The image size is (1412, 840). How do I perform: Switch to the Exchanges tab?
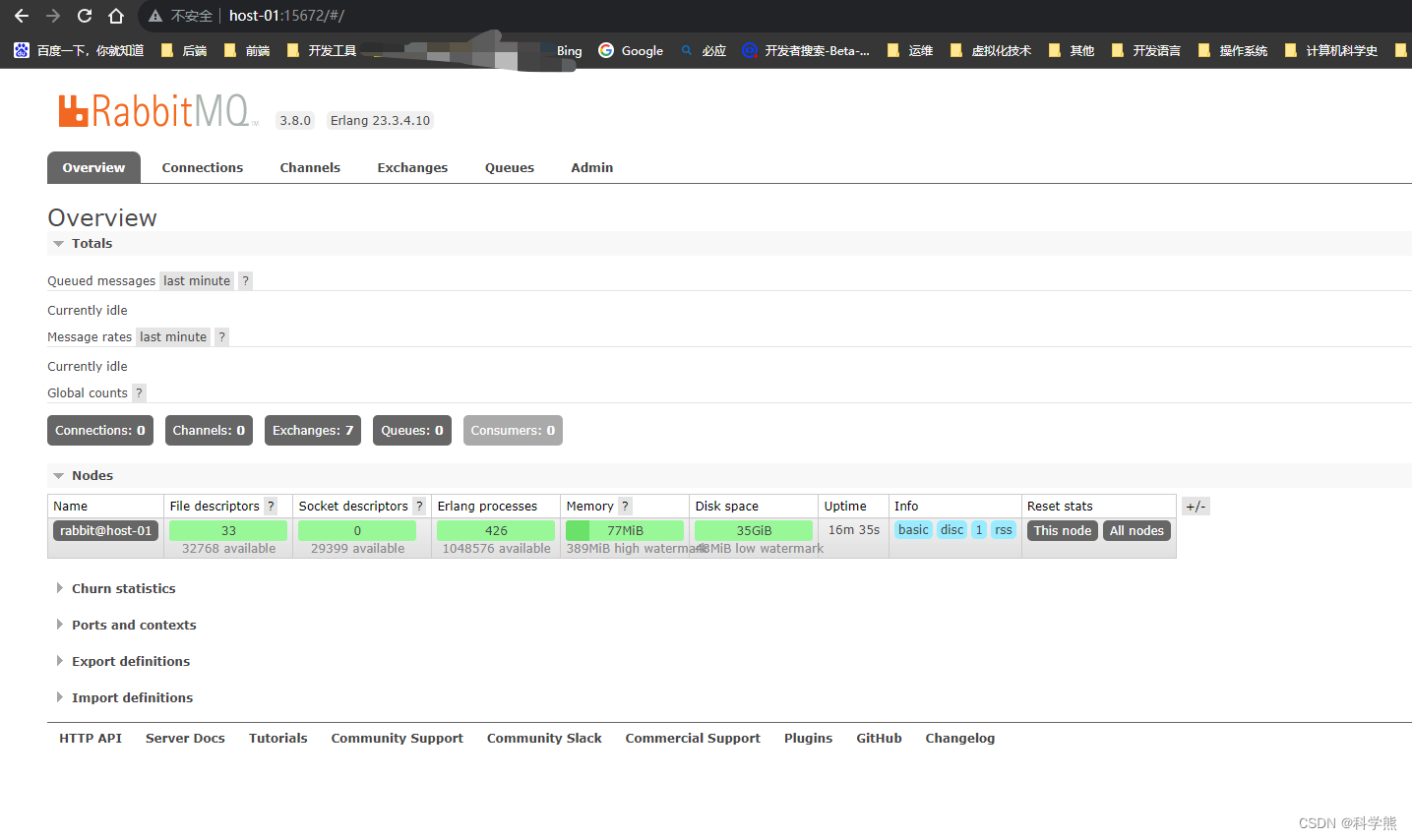pos(412,168)
